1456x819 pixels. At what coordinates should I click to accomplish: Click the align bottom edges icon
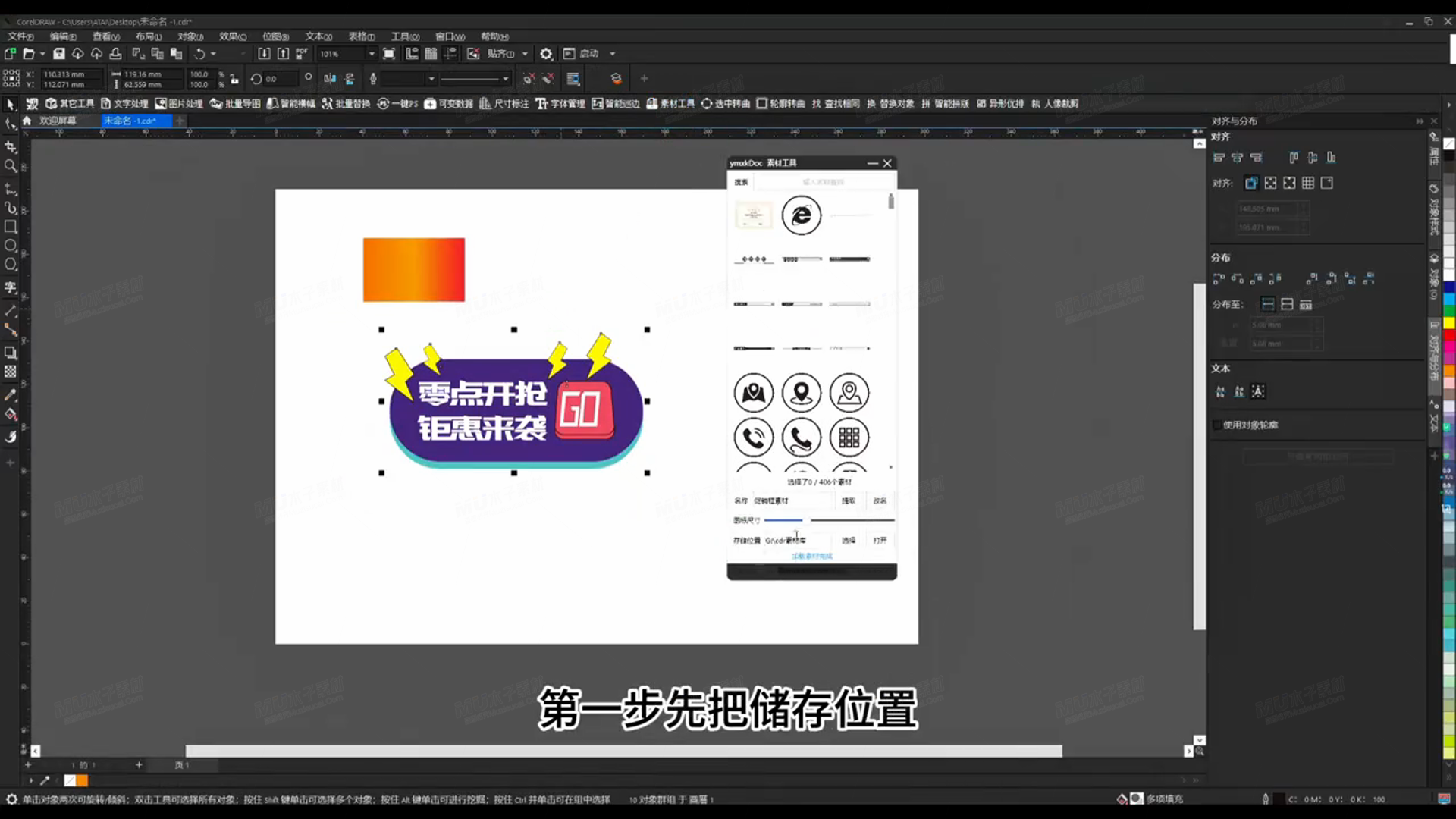pyautogui.click(x=1331, y=158)
